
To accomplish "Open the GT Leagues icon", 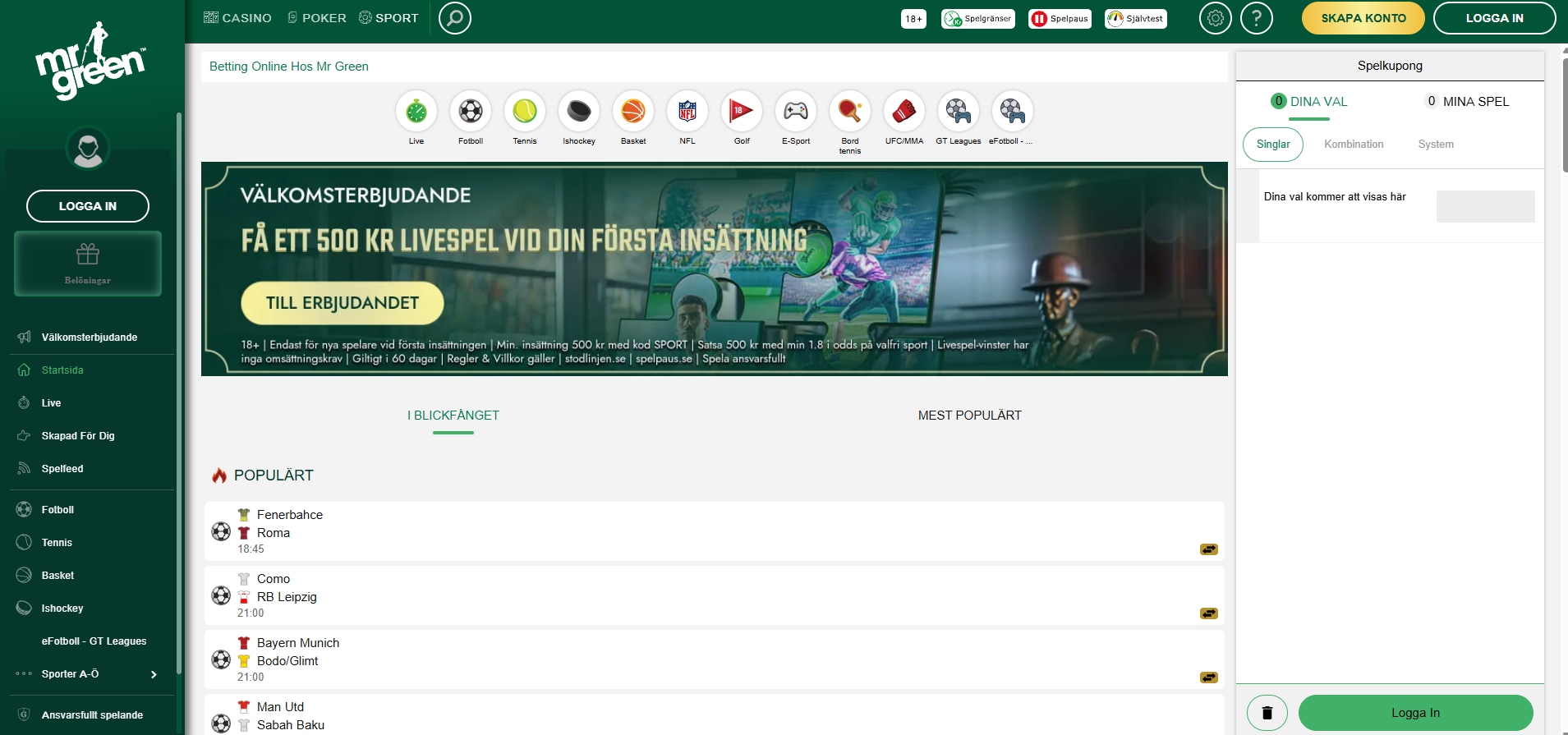I will tap(959, 111).
